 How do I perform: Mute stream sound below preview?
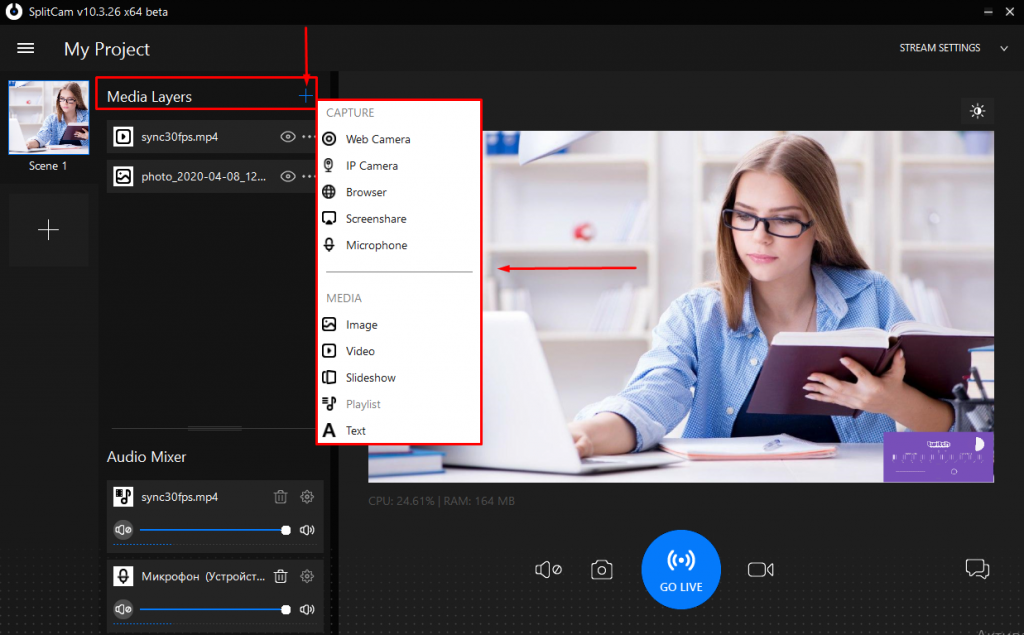tap(549, 570)
